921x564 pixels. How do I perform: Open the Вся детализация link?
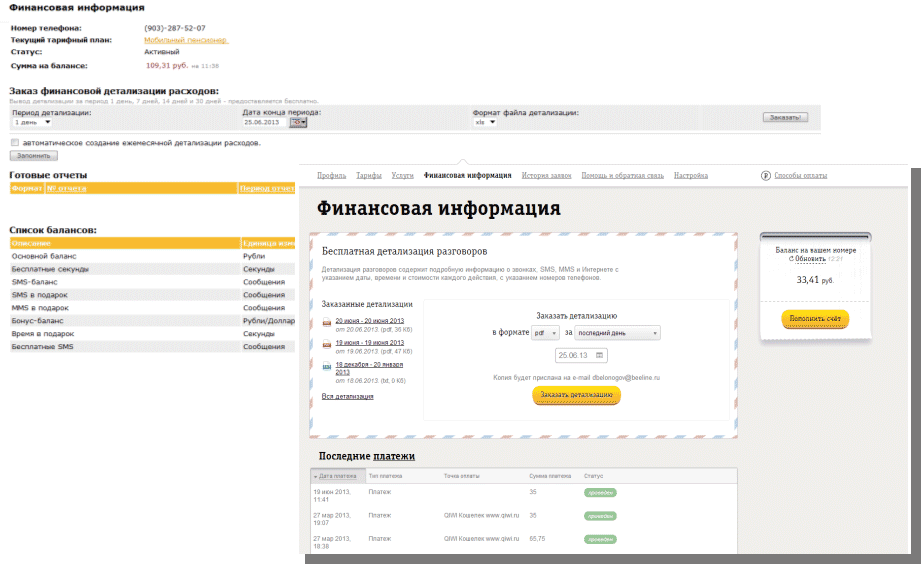click(347, 397)
